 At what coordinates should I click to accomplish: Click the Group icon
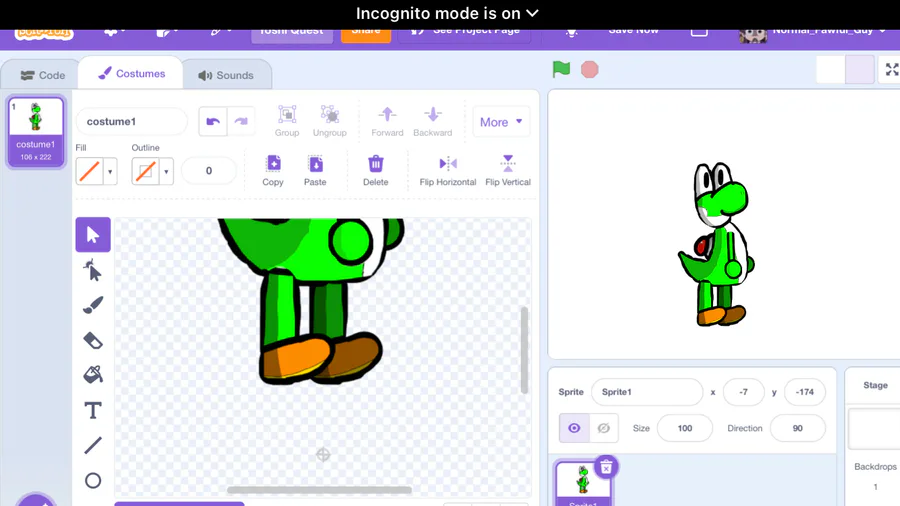(287, 121)
